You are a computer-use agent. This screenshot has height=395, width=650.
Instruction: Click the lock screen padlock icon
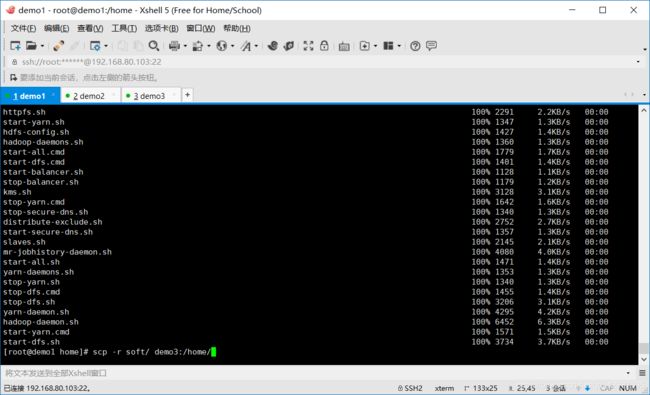tap(324, 46)
